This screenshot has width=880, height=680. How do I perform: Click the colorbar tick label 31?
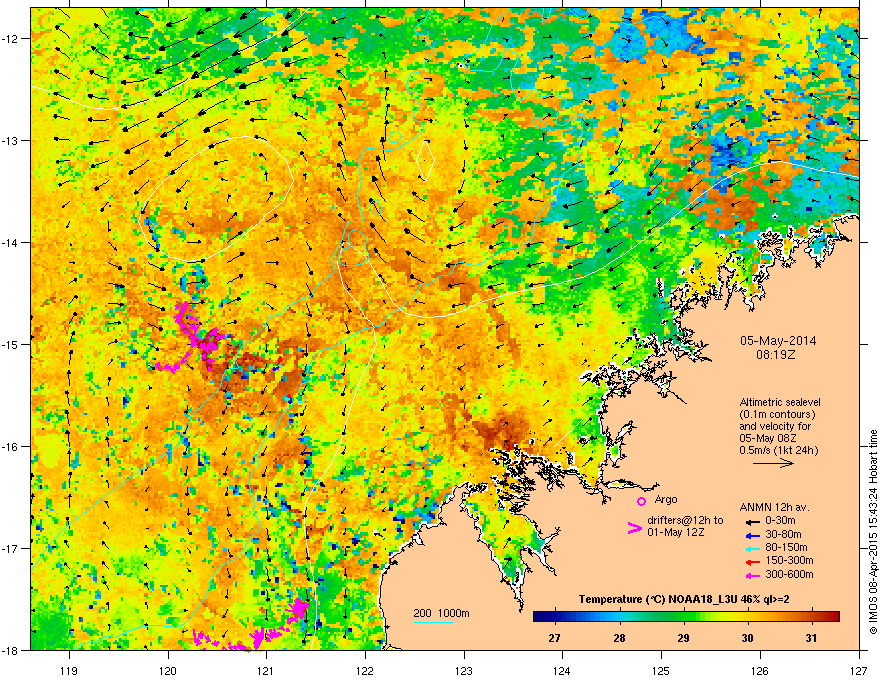pyautogui.click(x=811, y=638)
